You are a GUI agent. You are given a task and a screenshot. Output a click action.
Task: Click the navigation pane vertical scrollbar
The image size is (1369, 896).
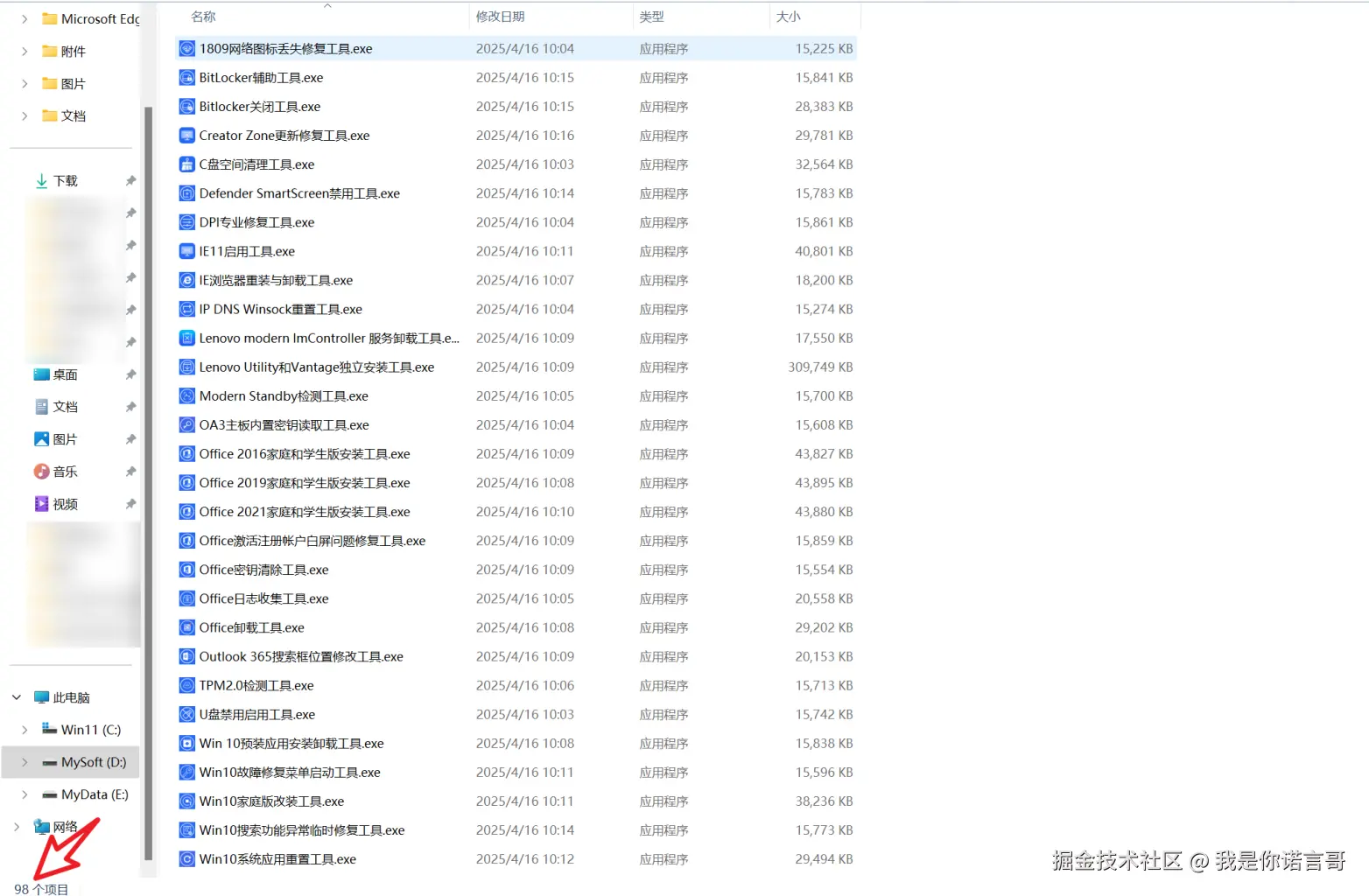click(149, 483)
